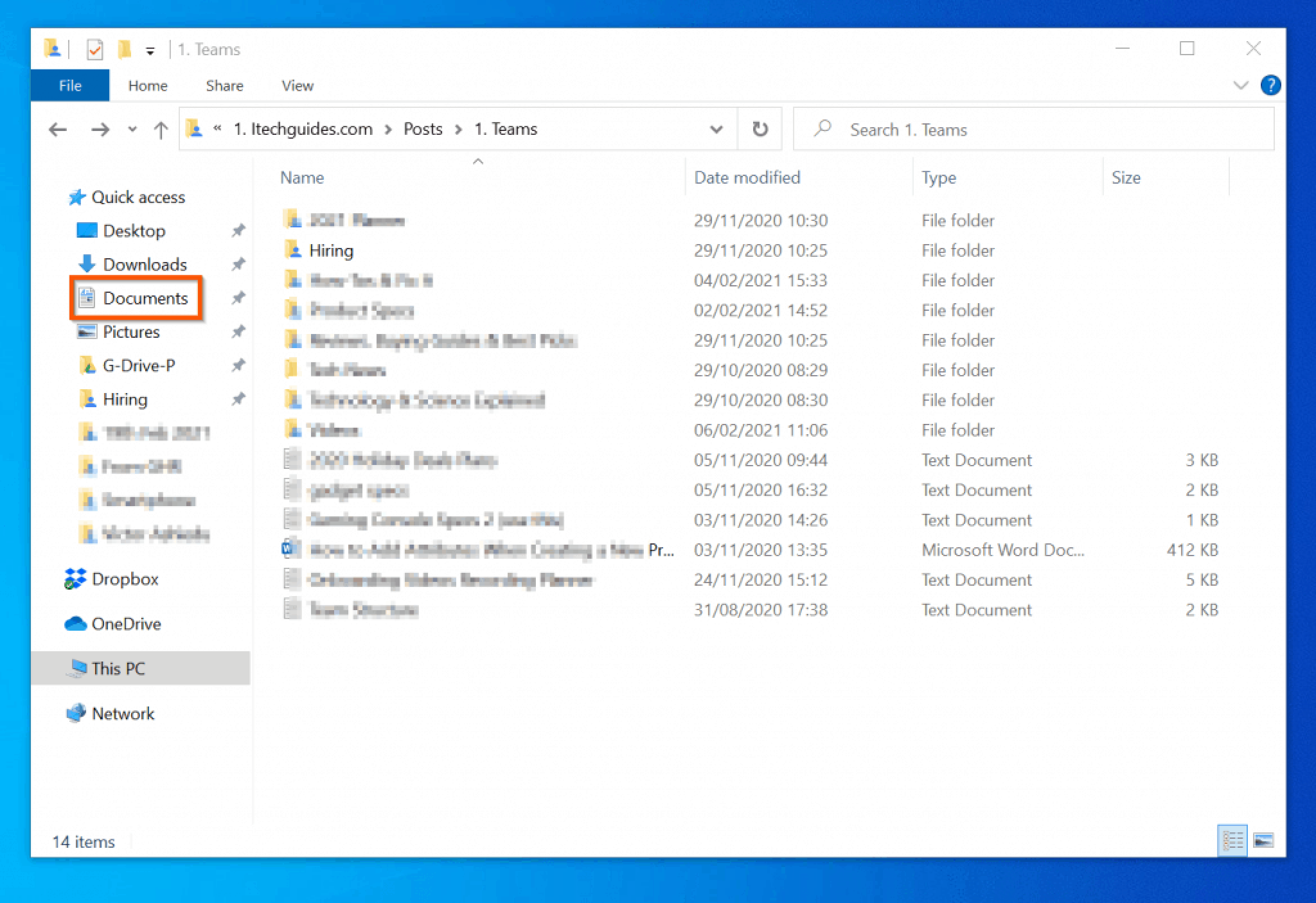Open Desktop in Quick access

(x=134, y=231)
